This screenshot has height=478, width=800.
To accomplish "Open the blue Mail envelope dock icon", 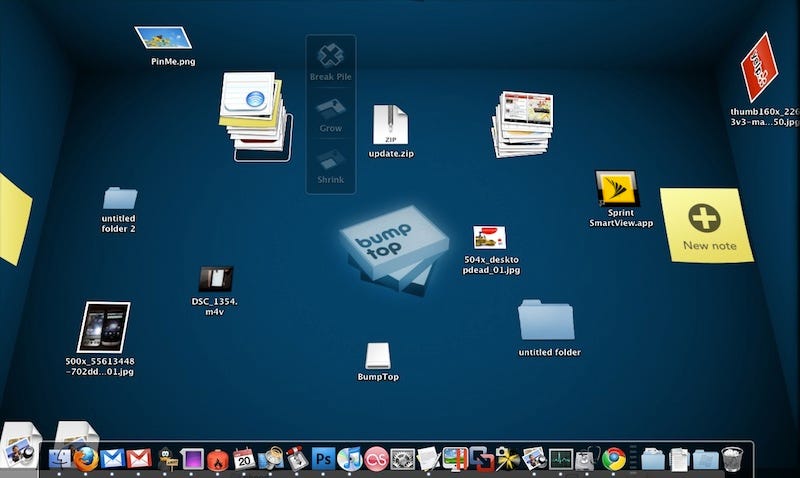I will pyautogui.click(x=112, y=459).
